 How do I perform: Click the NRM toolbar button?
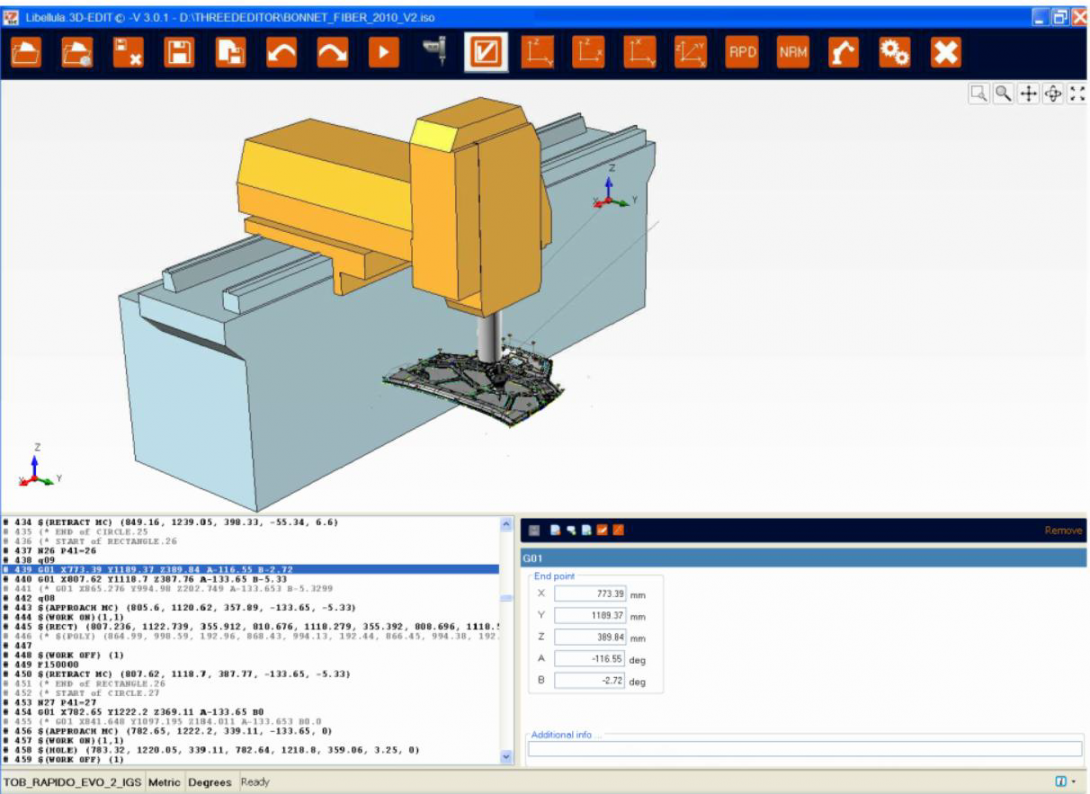[x=792, y=52]
